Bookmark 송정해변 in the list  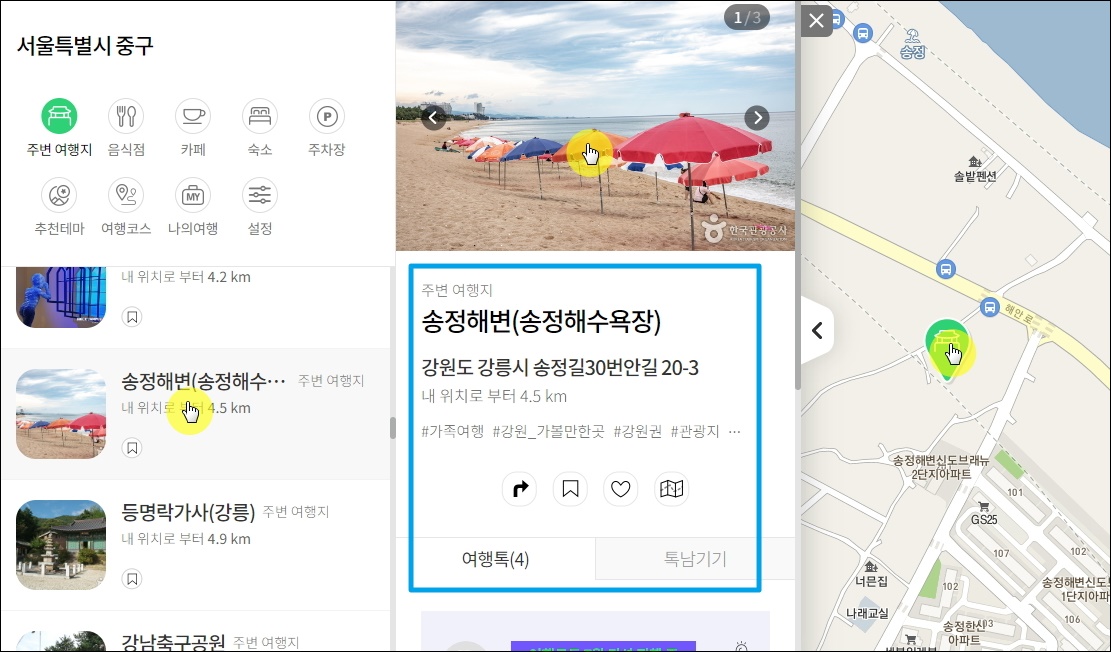(132, 448)
